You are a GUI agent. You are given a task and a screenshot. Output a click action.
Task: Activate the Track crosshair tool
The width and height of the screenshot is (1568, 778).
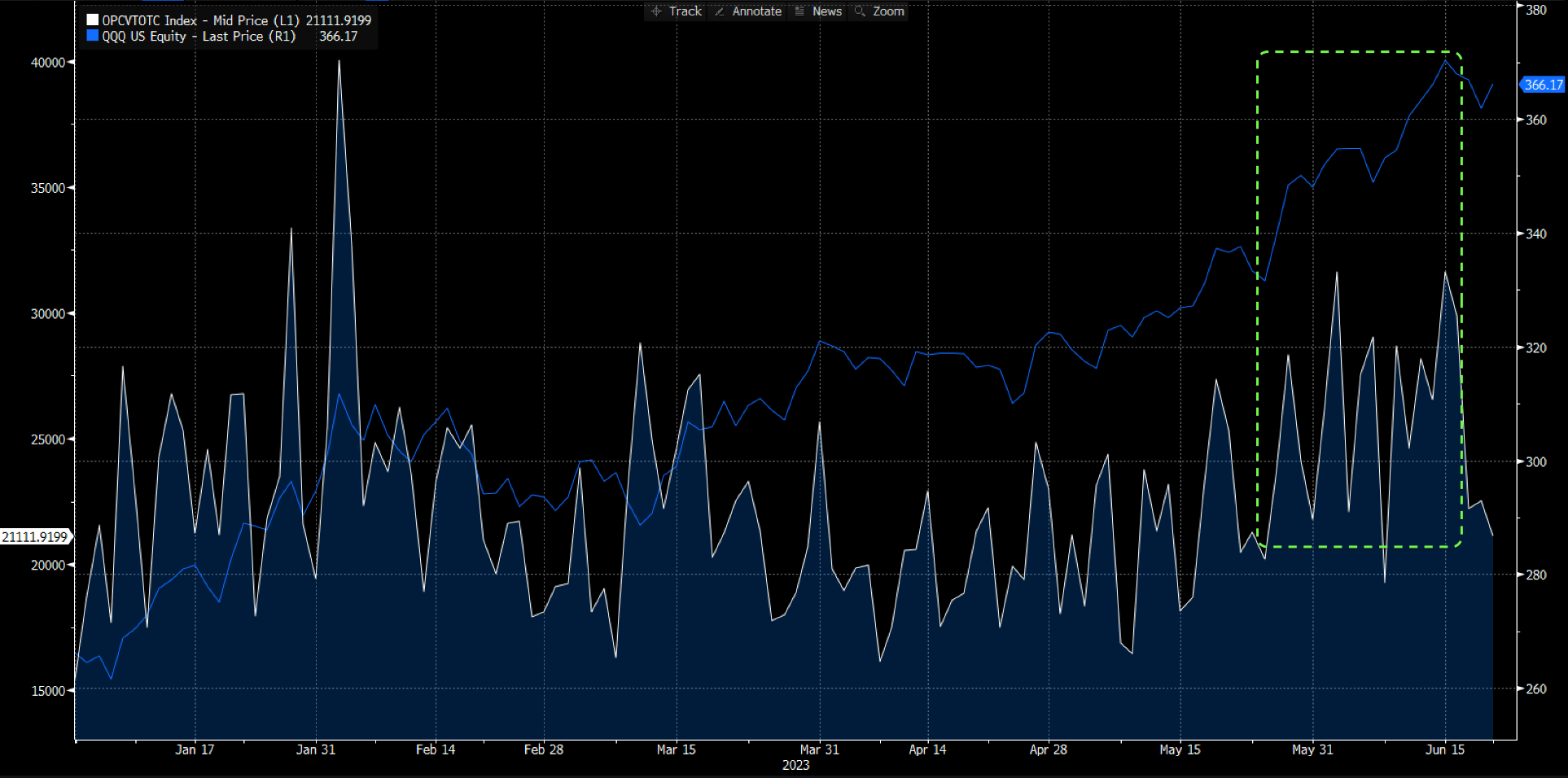click(x=677, y=11)
